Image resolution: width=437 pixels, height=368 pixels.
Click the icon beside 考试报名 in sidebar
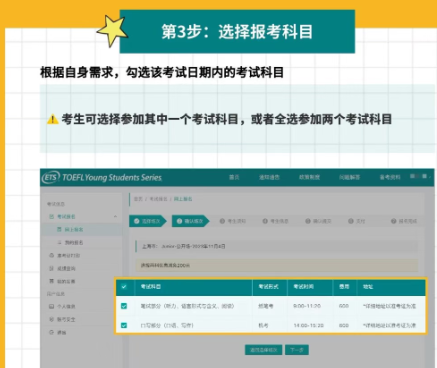pyautogui.click(x=51, y=217)
